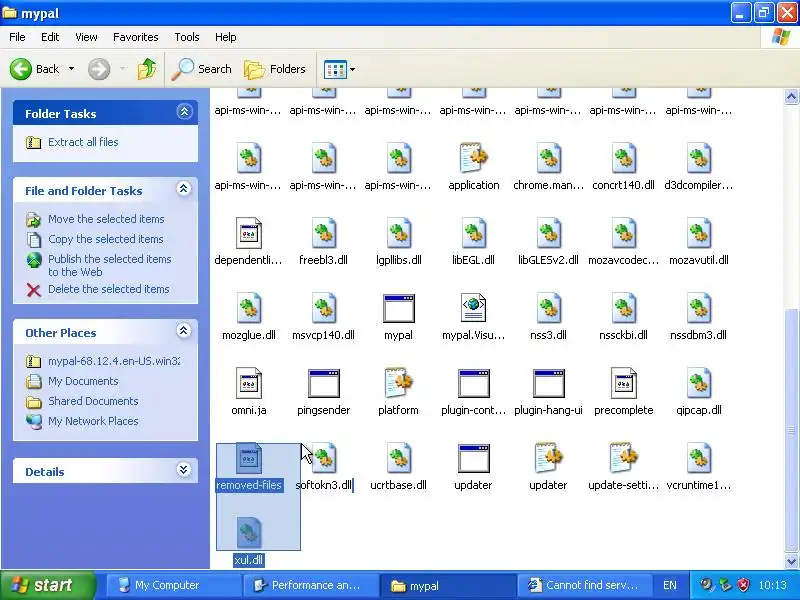This screenshot has width=800, height=600.
Task: Open the Windows Start menu
Action: click(48, 585)
